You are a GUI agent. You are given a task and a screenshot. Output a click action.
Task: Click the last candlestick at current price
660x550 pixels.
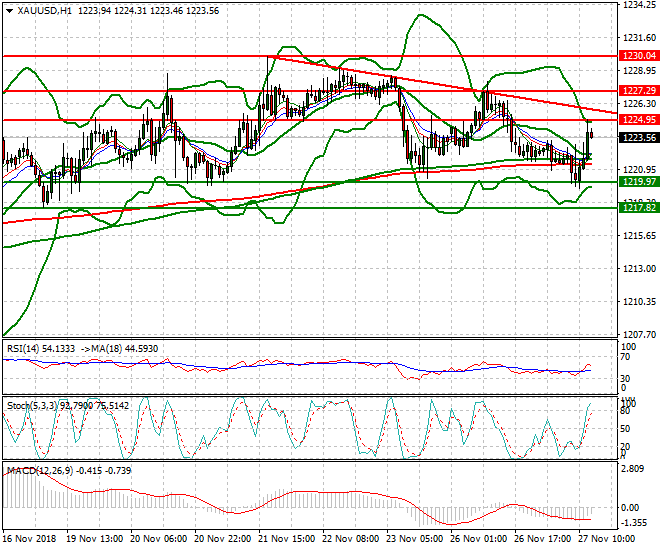[592, 135]
